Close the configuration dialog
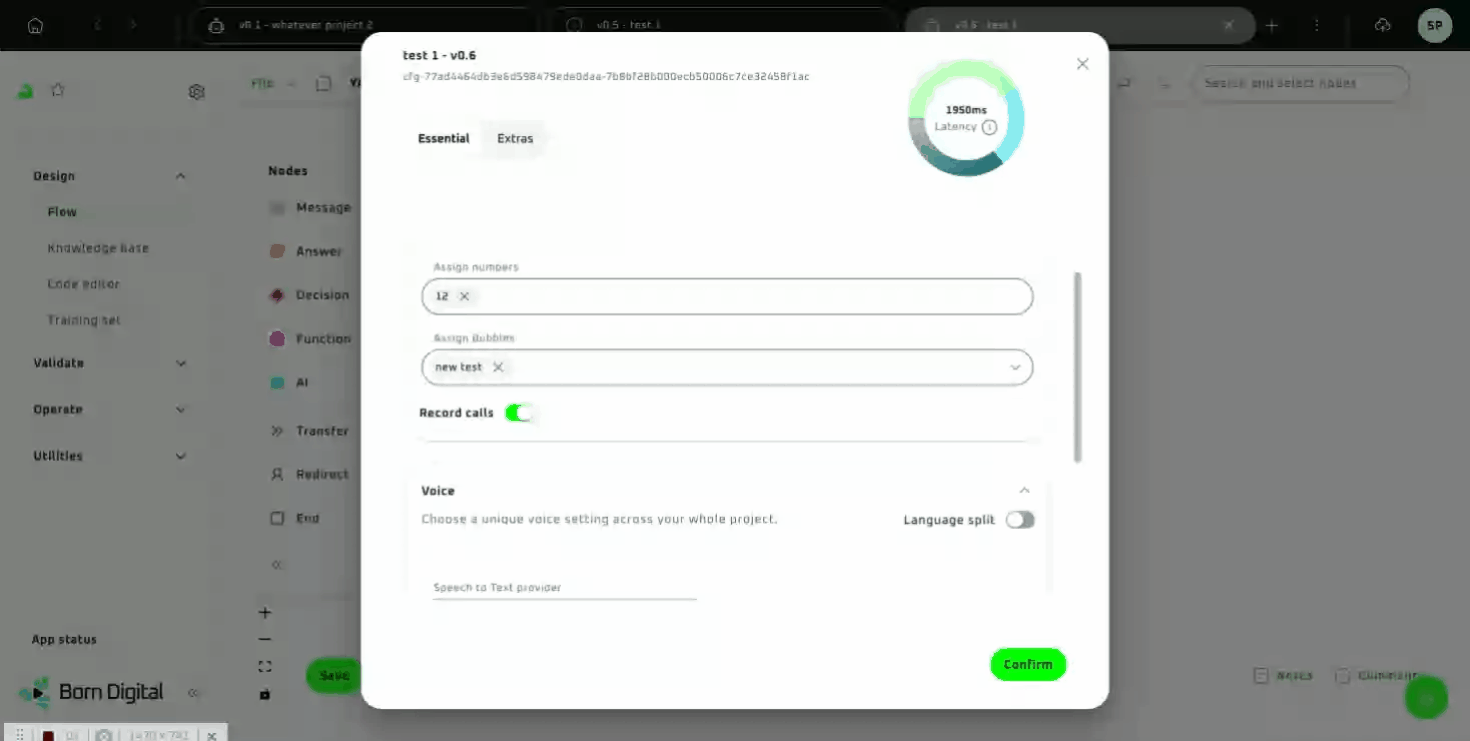 1082,64
